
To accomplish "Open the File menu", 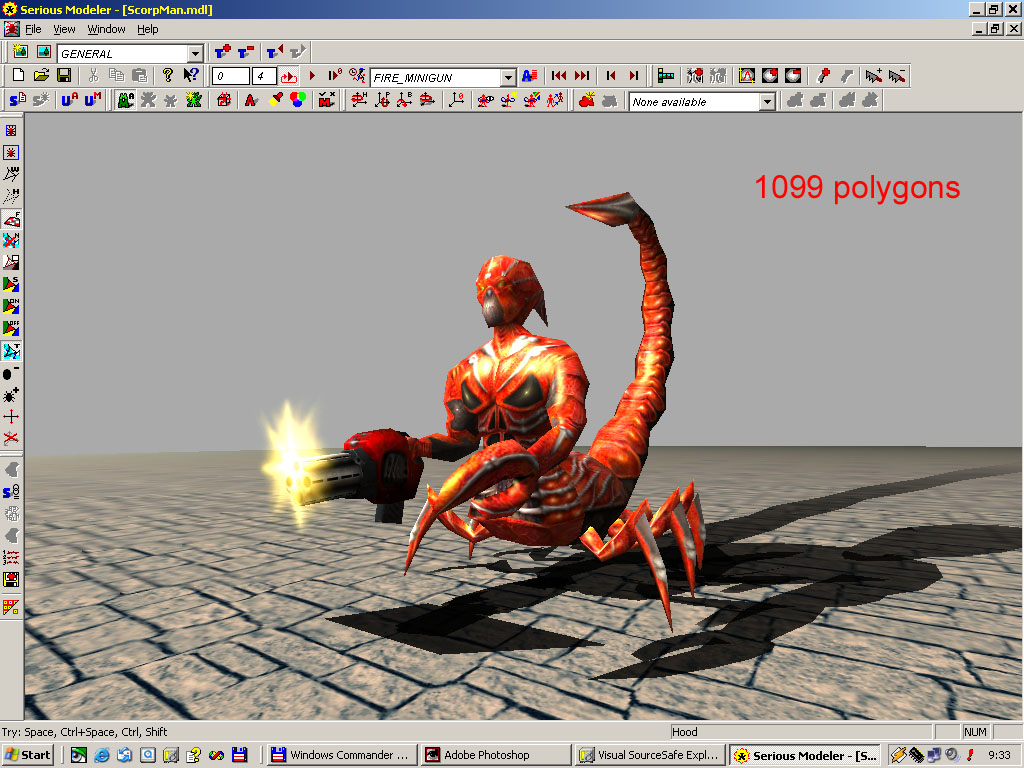I will (x=33, y=29).
